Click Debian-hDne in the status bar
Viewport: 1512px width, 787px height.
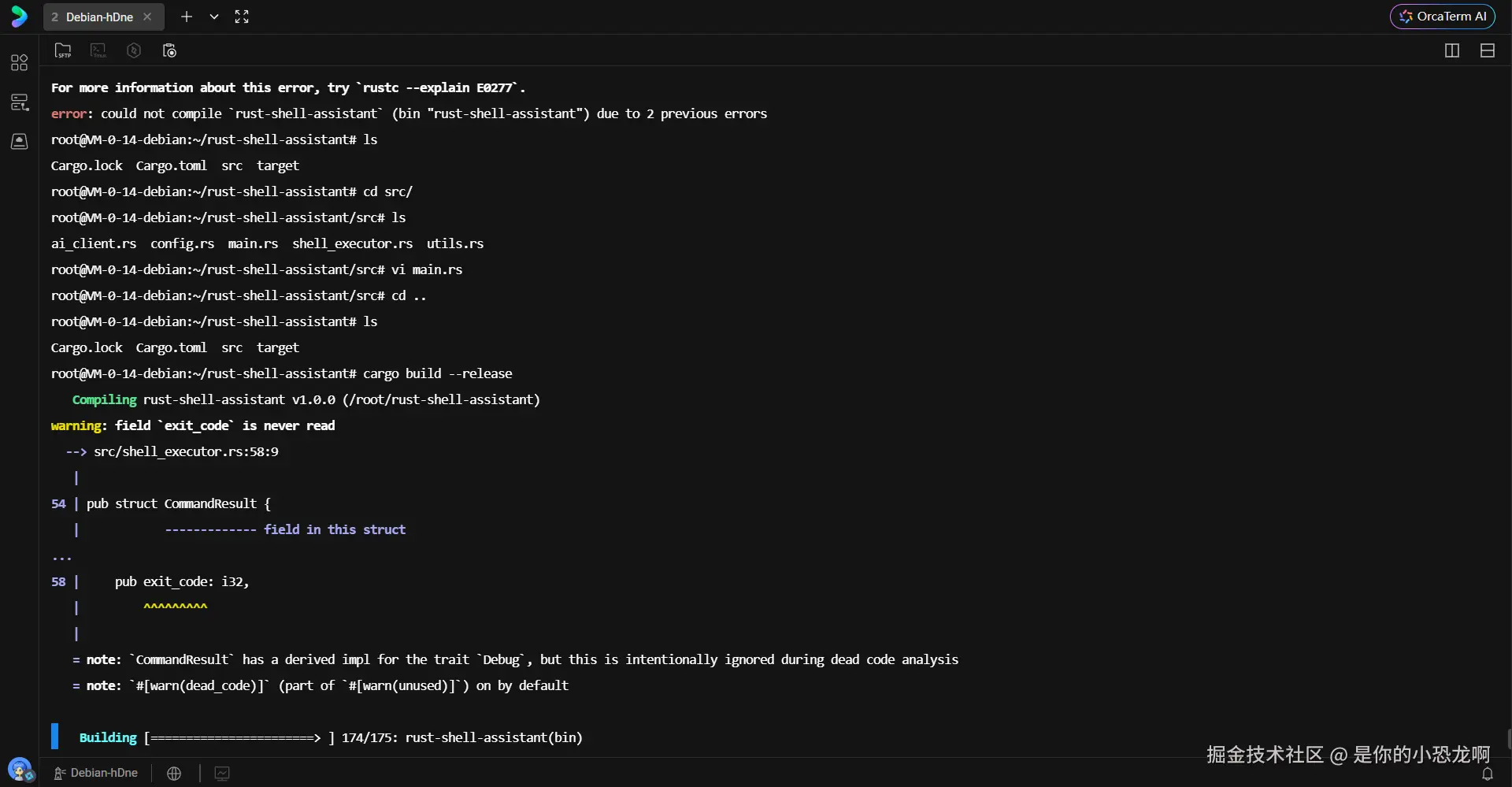coord(95,773)
